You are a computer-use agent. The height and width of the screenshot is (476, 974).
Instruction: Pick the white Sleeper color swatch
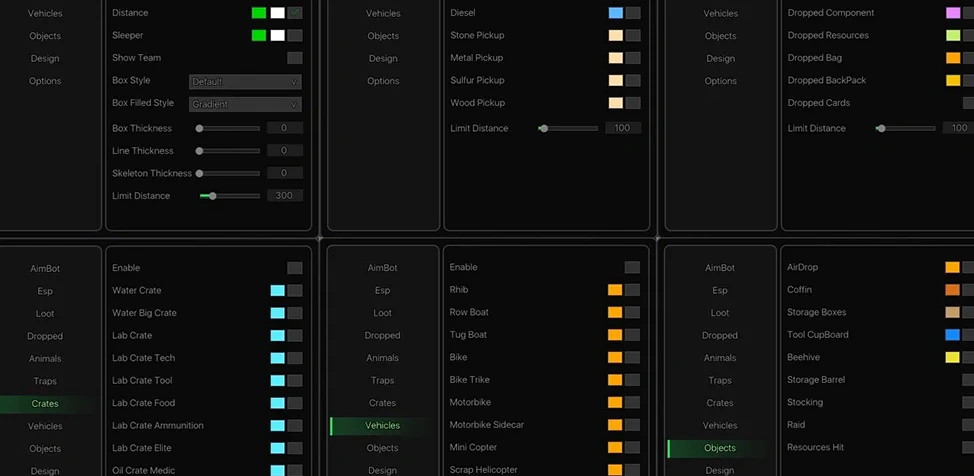coord(278,35)
